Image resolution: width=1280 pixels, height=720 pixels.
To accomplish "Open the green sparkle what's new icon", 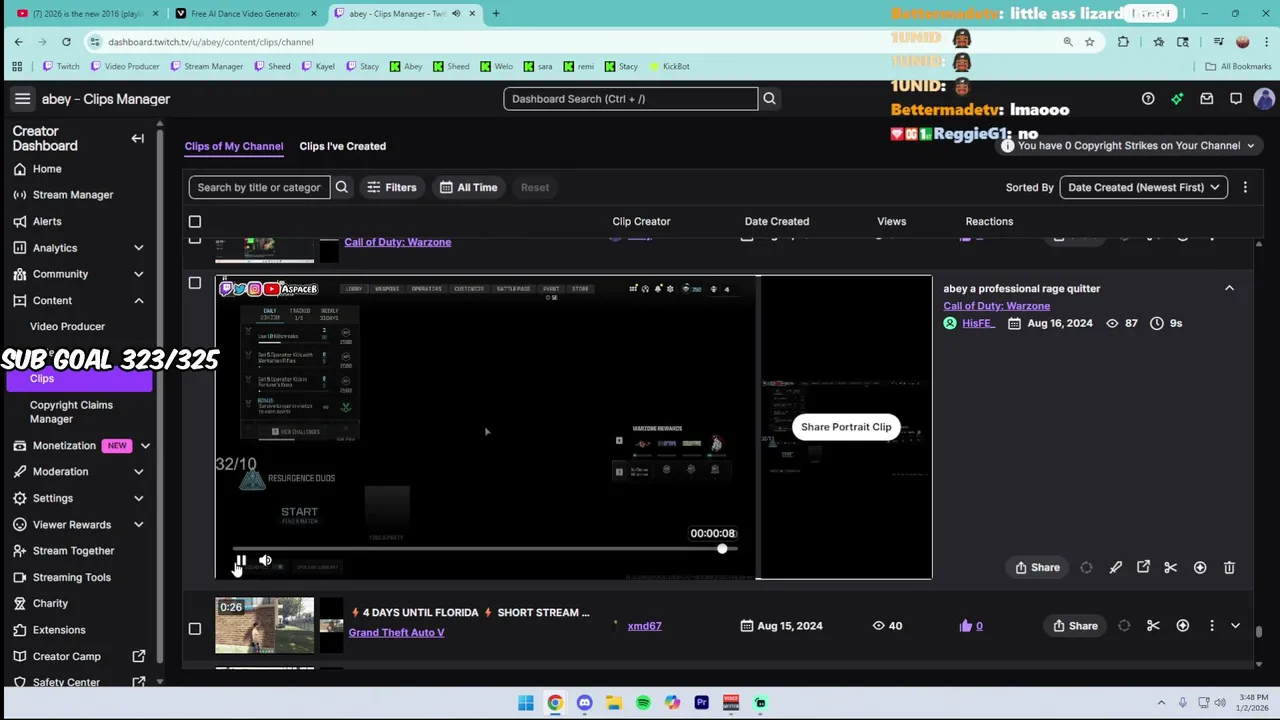I will coord(1177,99).
